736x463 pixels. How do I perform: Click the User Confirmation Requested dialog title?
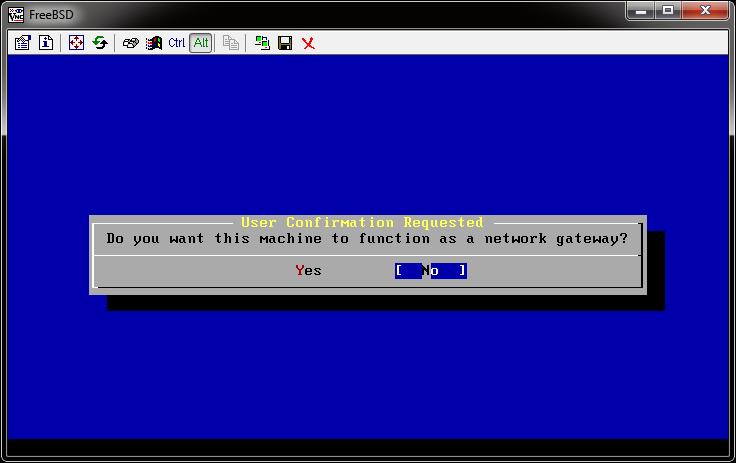(x=362, y=222)
